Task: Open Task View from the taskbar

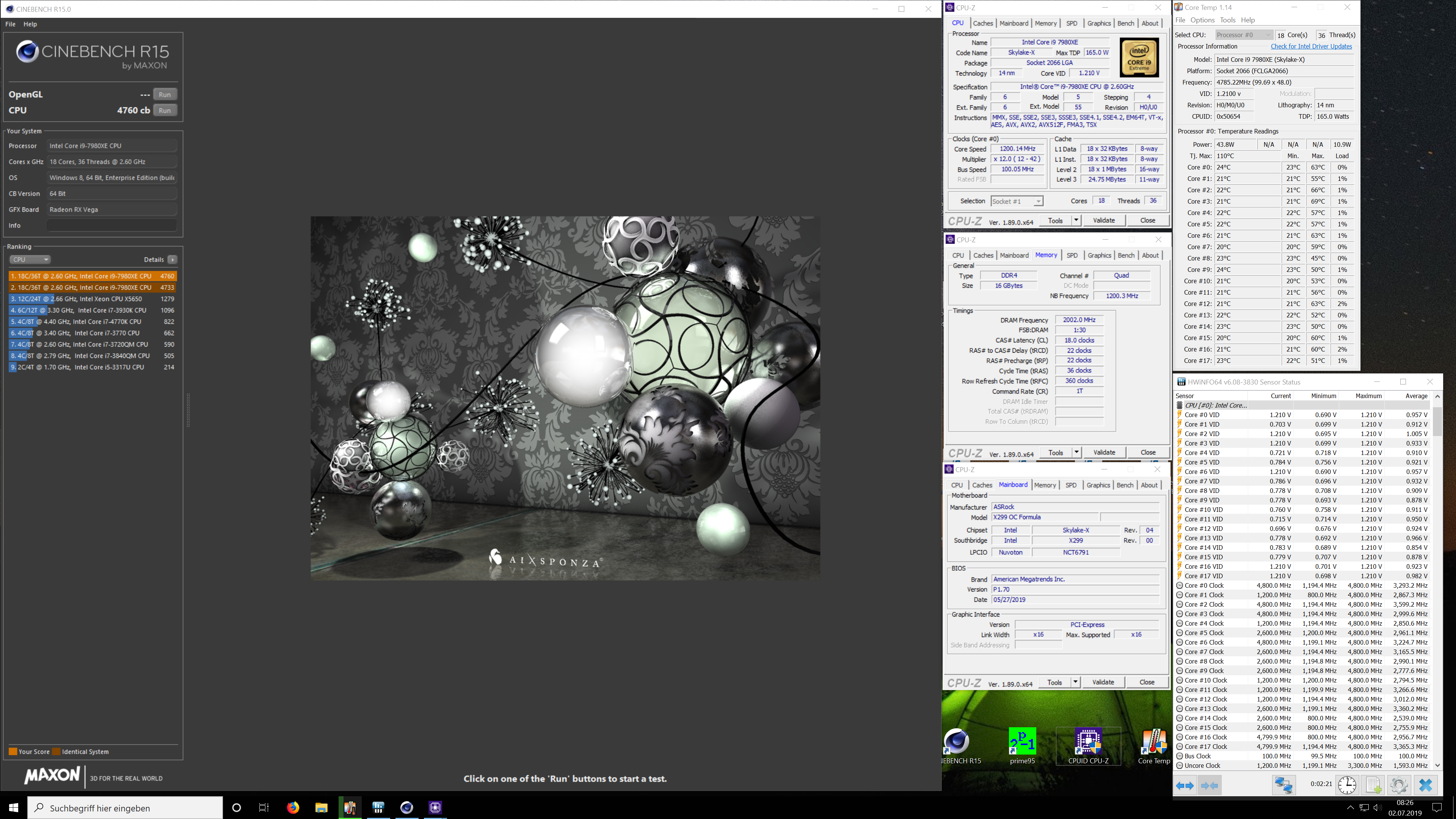Action: click(264, 807)
